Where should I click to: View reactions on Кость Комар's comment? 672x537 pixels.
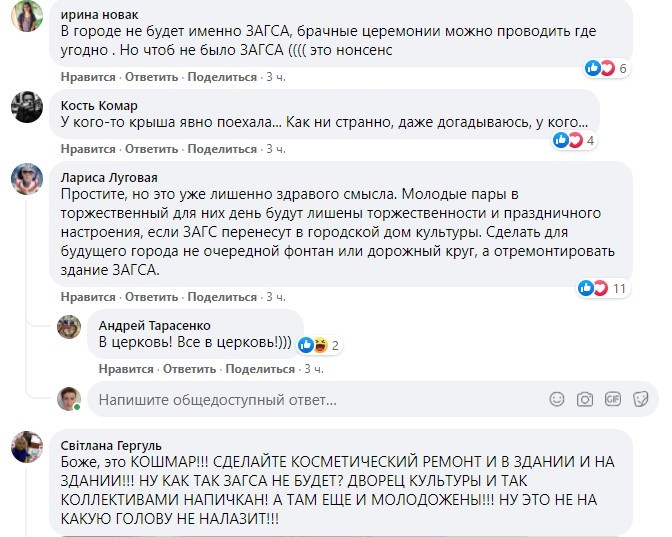575,140
